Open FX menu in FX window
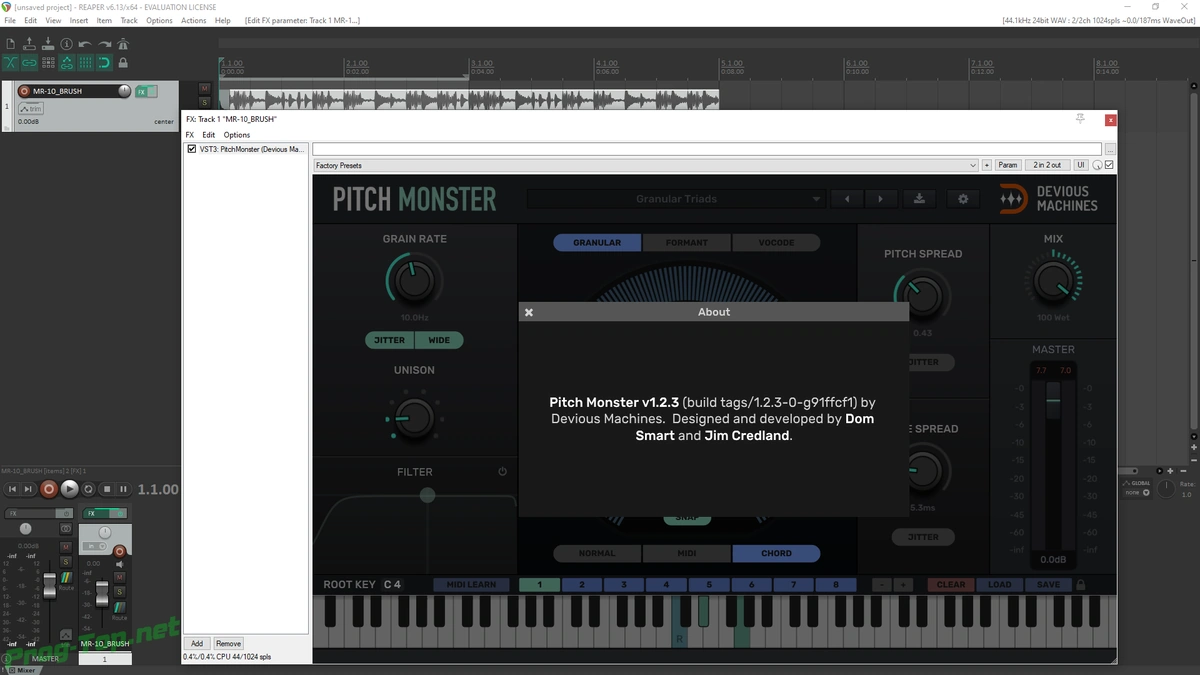Viewport: 1200px width, 675px height. (190, 135)
